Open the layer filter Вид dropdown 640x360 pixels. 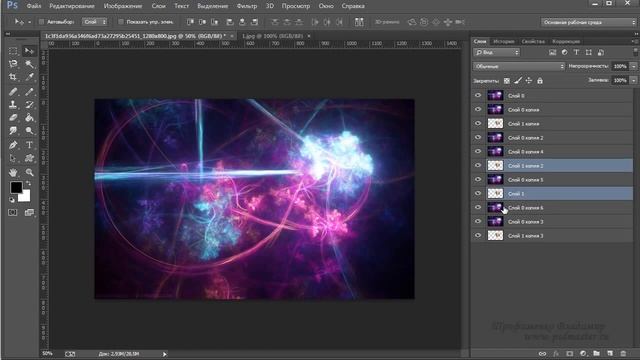(496, 52)
